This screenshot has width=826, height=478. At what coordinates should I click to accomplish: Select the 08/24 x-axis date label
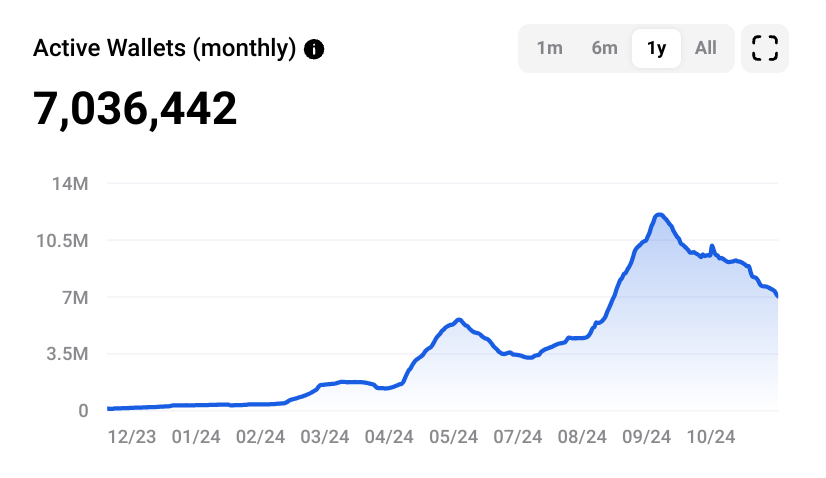point(583,437)
